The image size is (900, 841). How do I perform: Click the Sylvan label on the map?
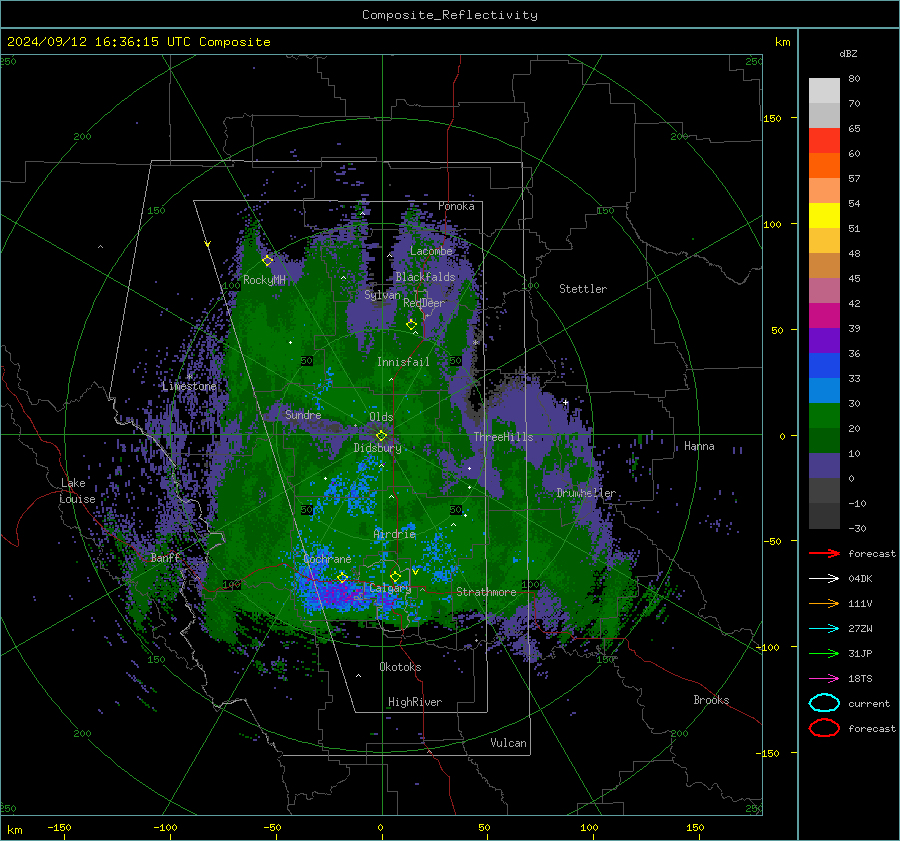tap(382, 295)
